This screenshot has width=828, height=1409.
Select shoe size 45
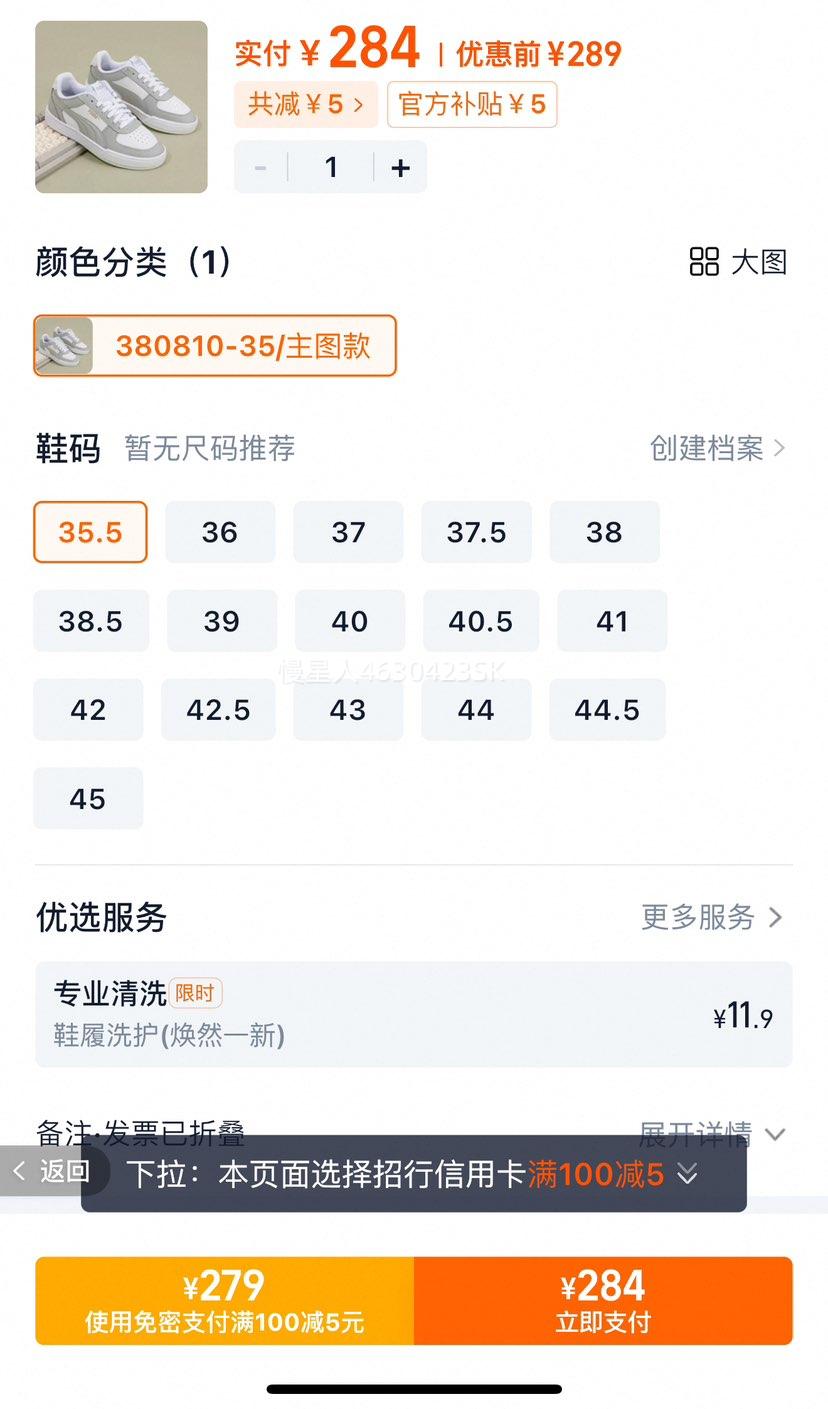coord(88,799)
